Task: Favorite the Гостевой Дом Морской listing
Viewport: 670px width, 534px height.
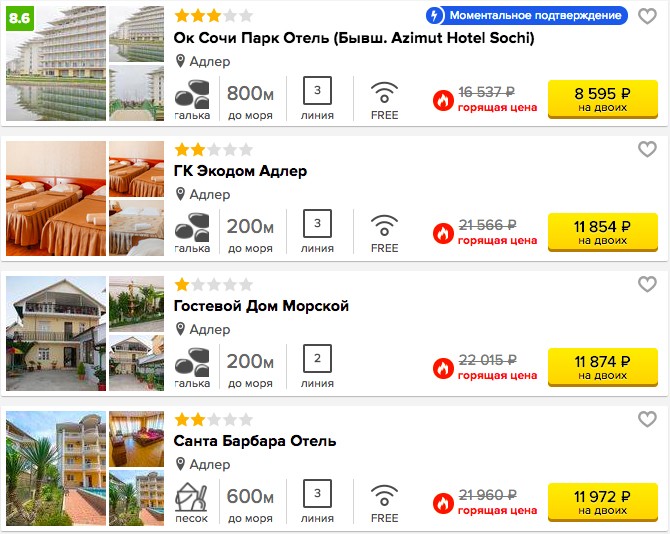Action: 647,284
